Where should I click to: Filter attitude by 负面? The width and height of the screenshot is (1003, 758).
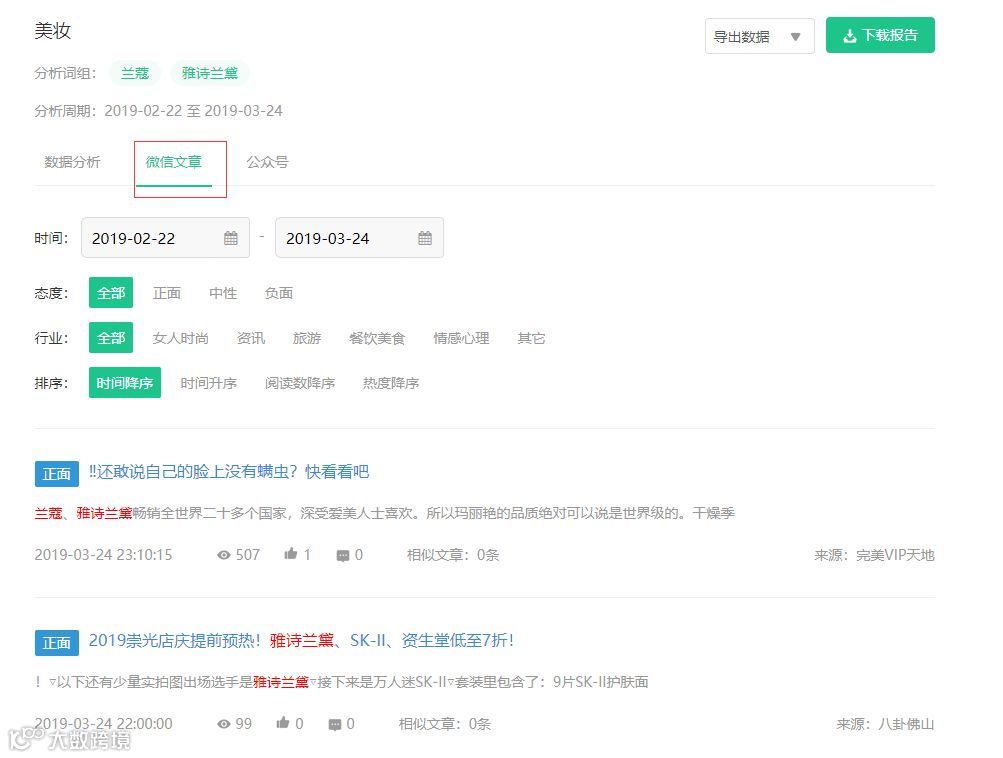click(x=279, y=293)
